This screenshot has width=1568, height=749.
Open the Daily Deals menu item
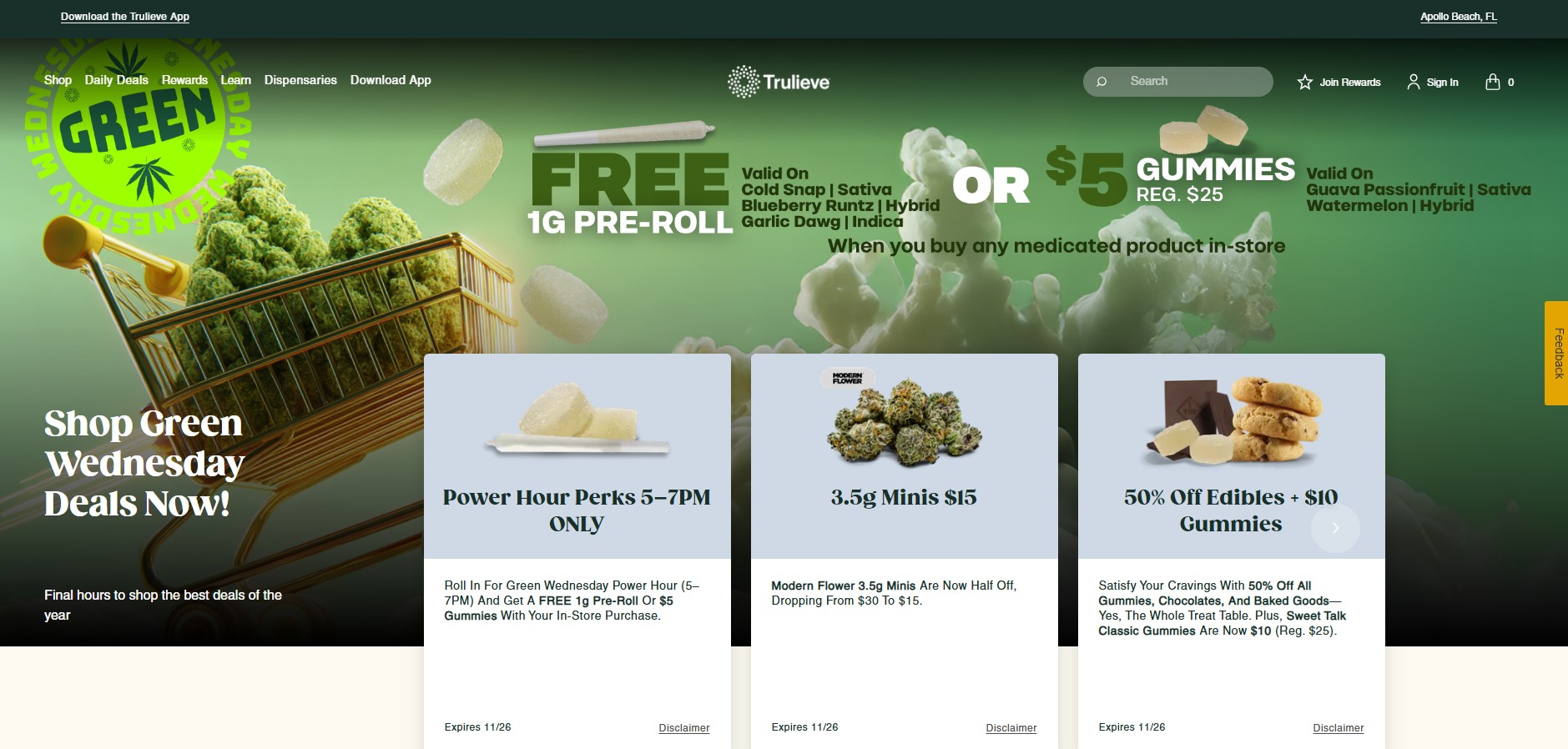(x=116, y=80)
